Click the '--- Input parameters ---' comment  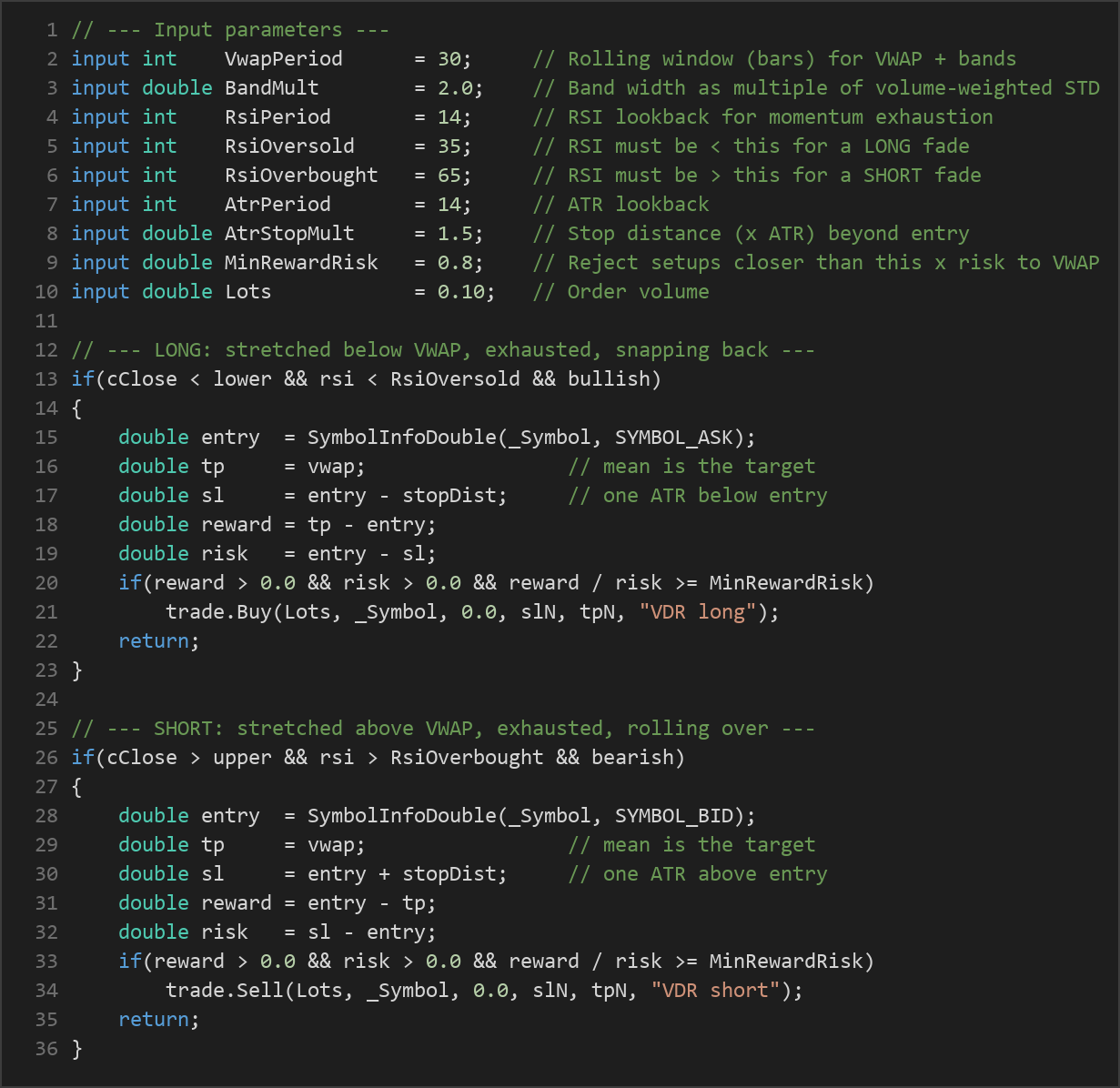[x=230, y=30]
